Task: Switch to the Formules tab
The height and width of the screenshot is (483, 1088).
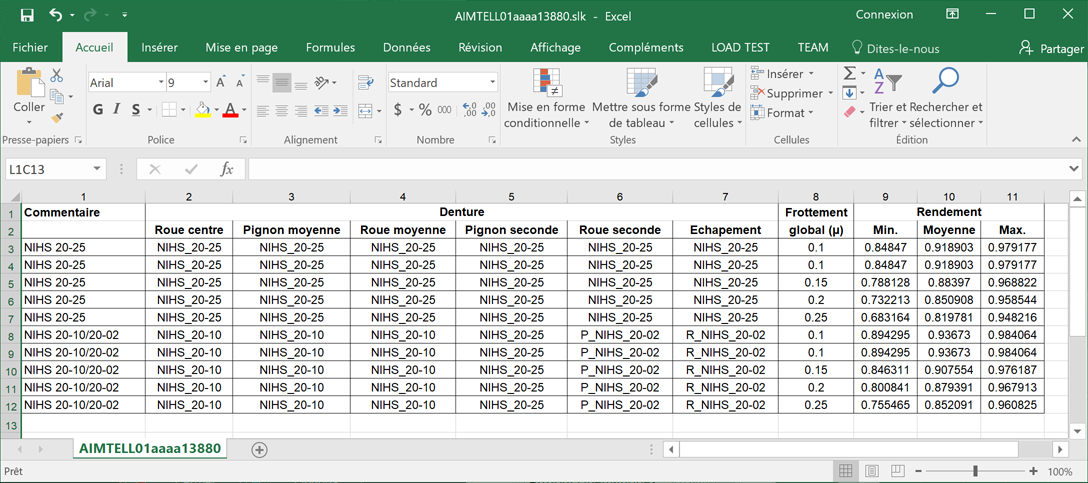Action: tap(330, 48)
